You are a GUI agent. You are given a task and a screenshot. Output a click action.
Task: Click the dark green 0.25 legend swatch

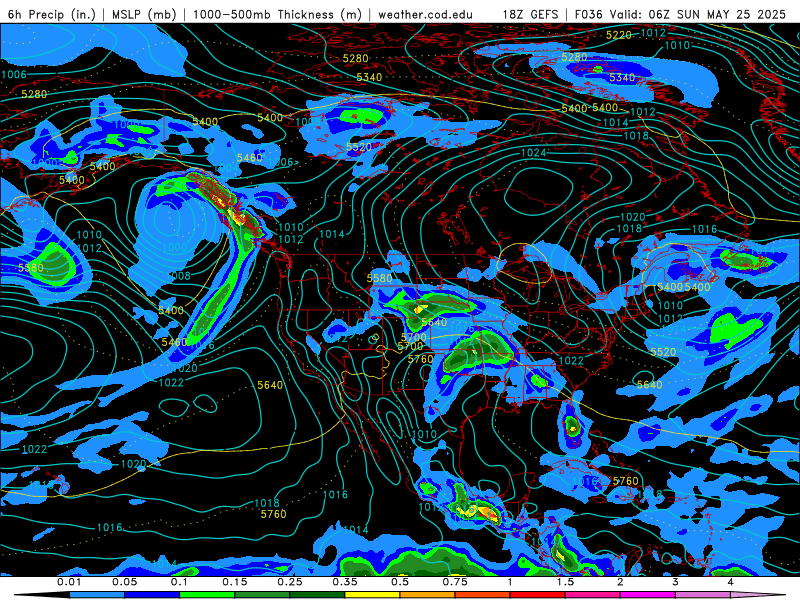point(317,595)
